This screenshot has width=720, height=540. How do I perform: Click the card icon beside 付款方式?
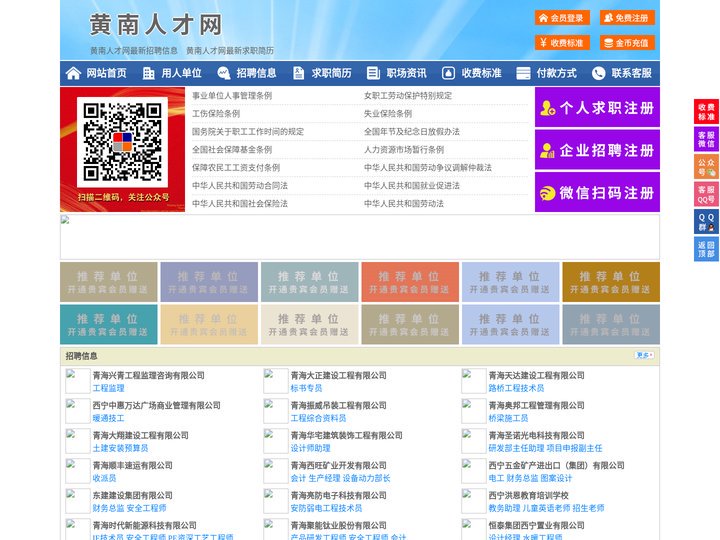pos(523,73)
